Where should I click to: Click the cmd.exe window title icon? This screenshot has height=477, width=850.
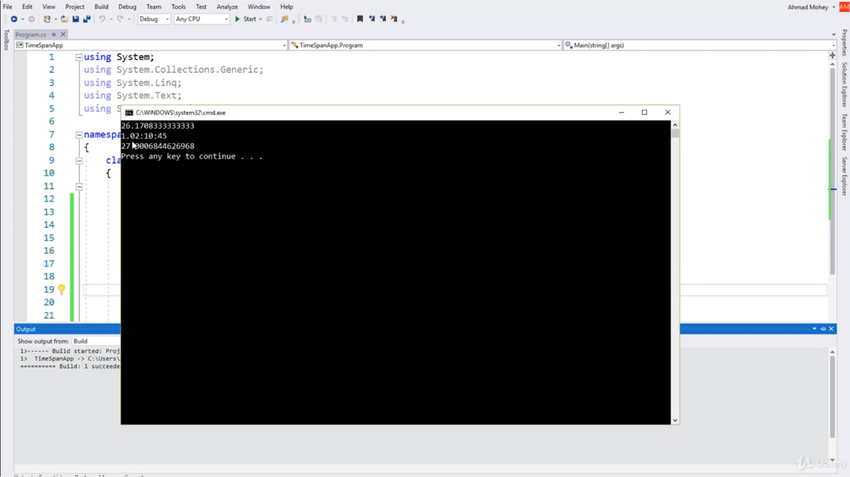pyautogui.click(x=129, y=113)
